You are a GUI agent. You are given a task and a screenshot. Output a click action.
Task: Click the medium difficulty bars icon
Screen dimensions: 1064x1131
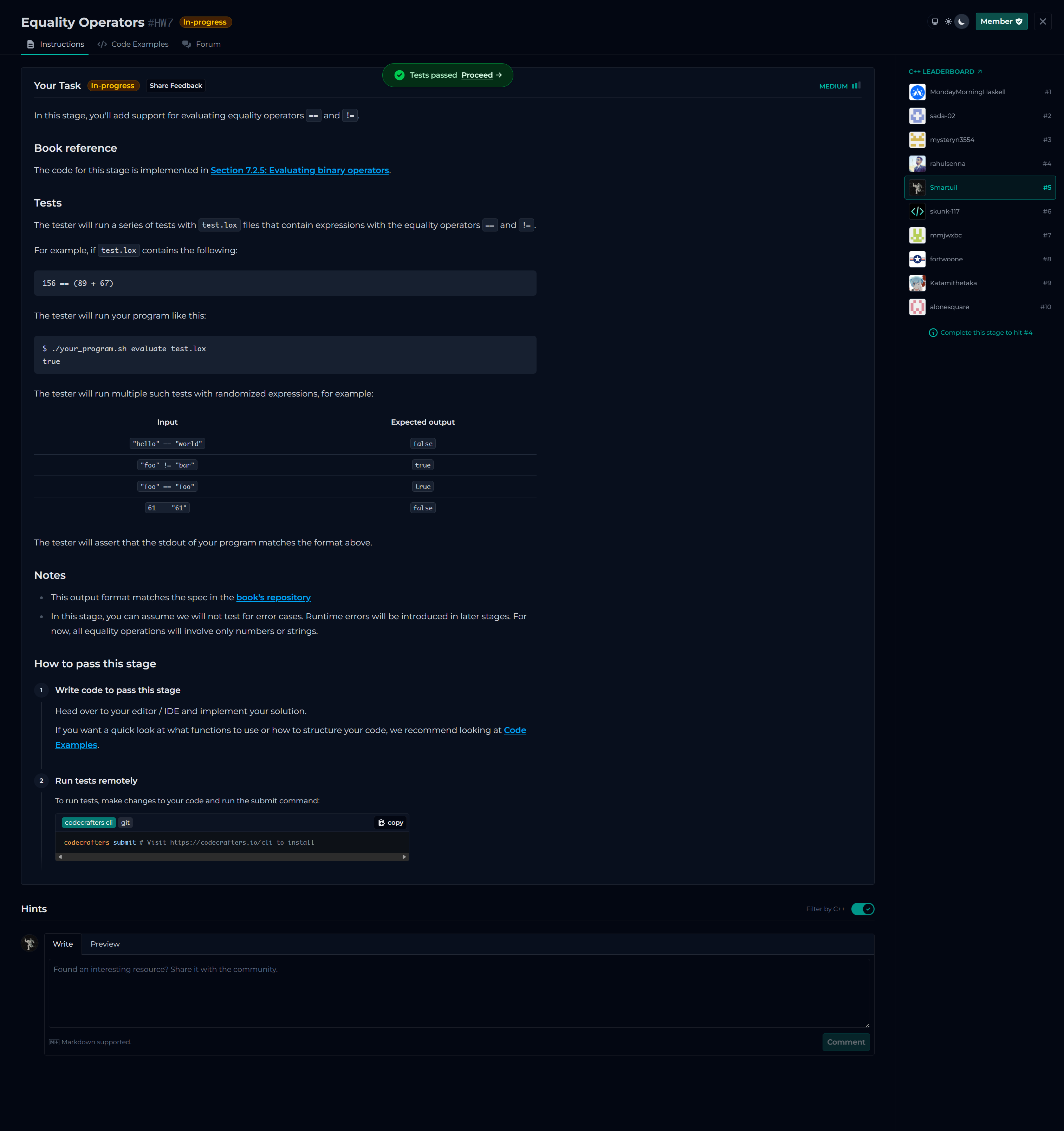(x=856, y=86)
